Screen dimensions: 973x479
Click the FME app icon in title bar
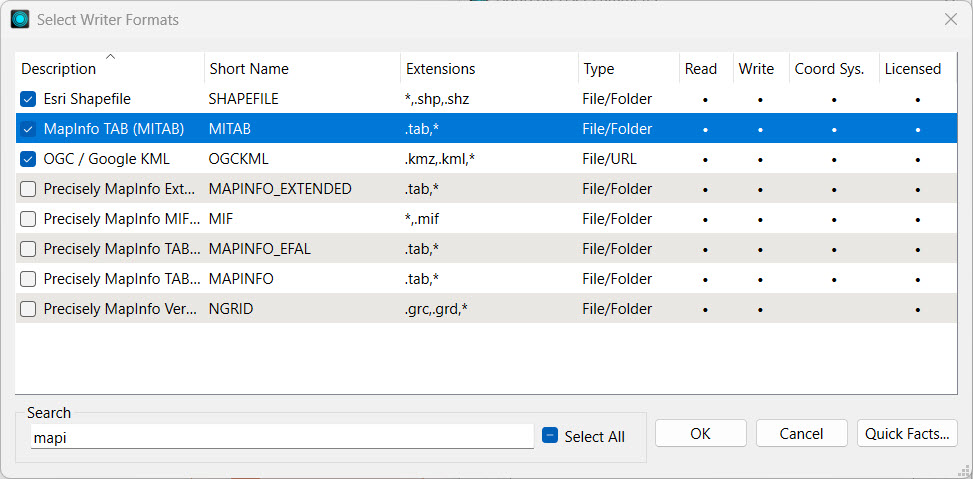click(20, 19)
